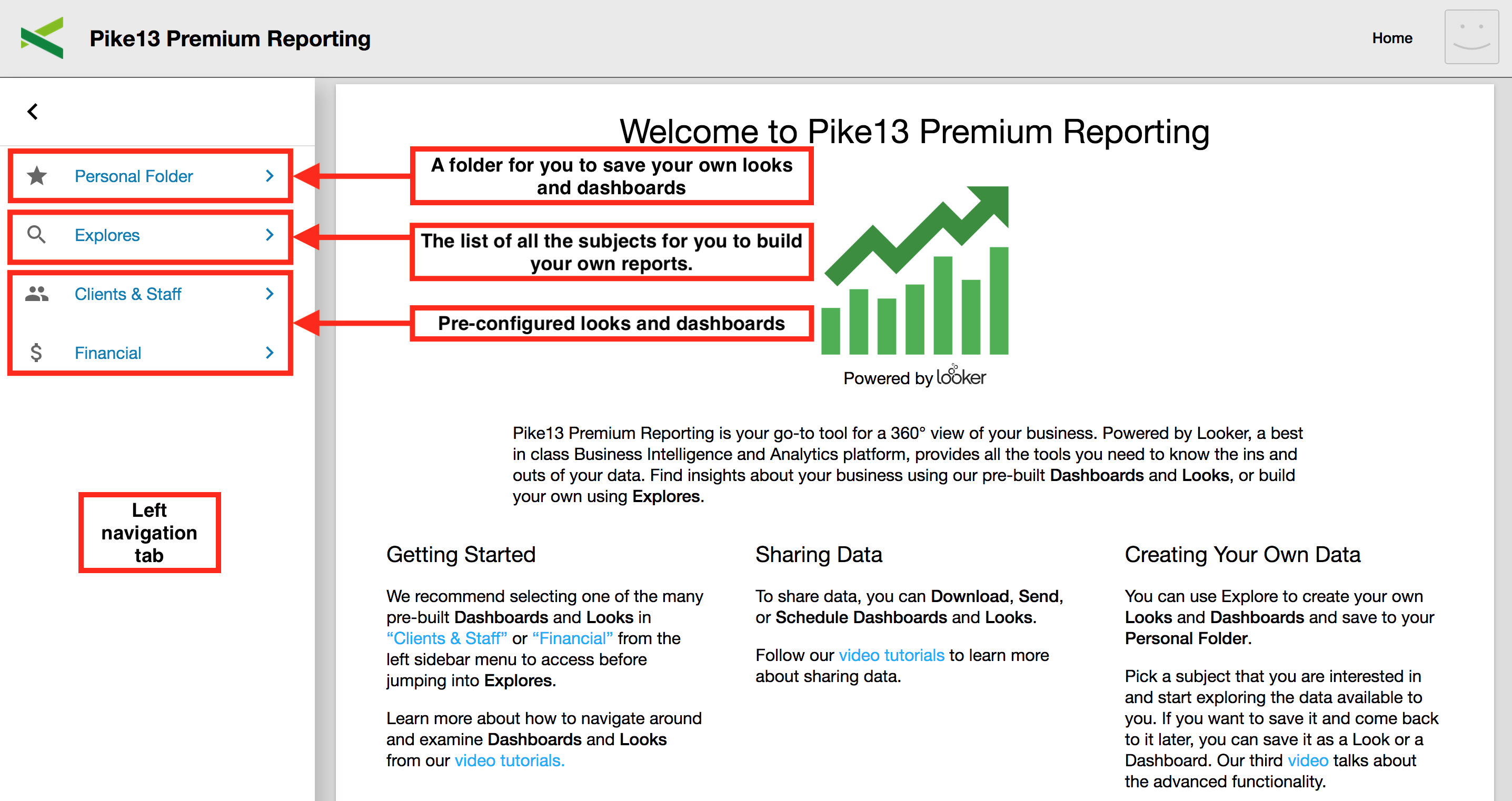Click the Pike13 green logo icon
The height and width of the screenshot is (801, 1512).
point(42,38)
